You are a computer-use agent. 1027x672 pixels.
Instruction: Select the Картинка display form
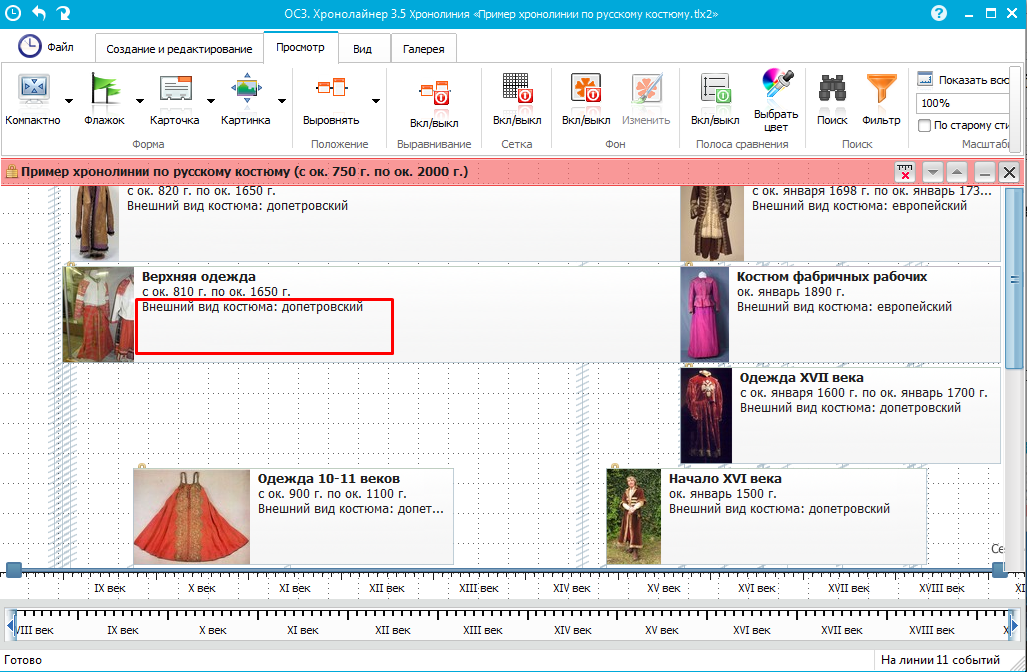245,92
